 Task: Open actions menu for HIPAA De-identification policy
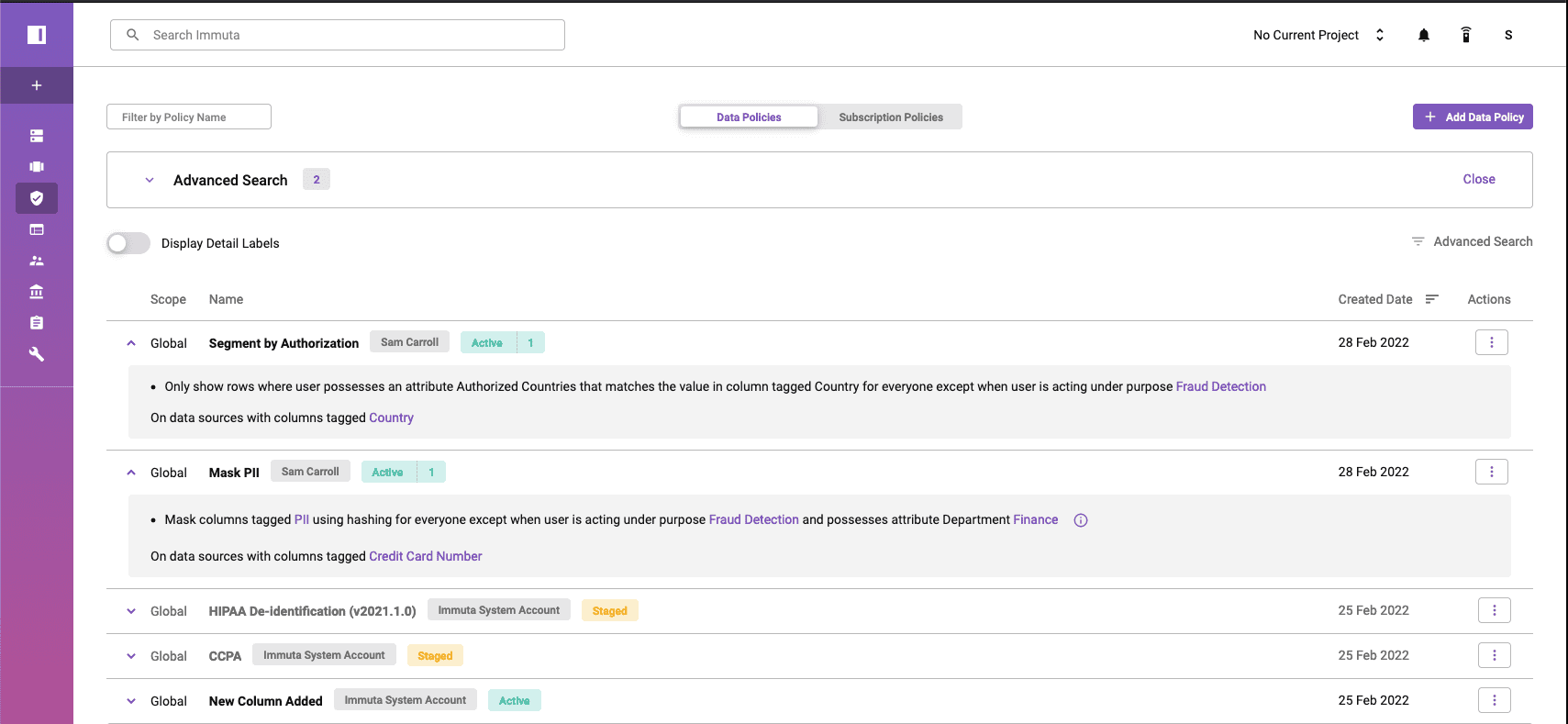(1495, 610)
